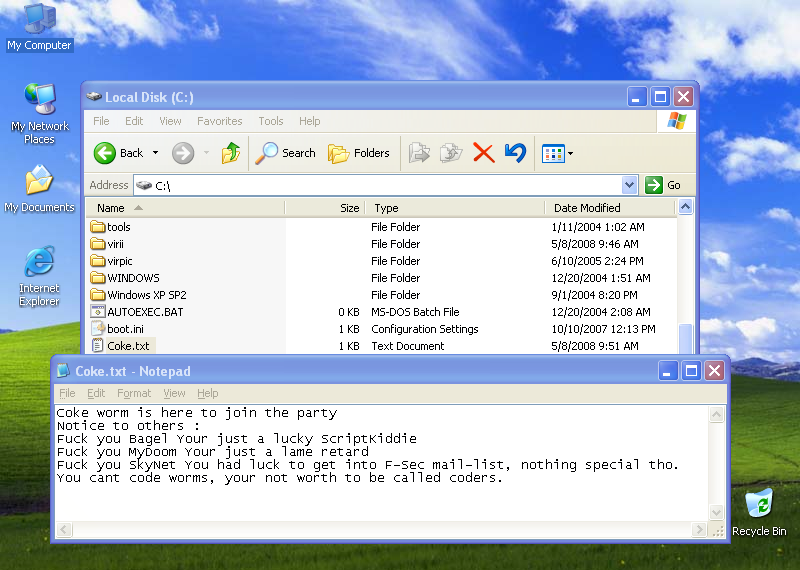Click the file list vertical scrollbar thumb
This screenshot has height=570, width=800.
tap(685, 338)
